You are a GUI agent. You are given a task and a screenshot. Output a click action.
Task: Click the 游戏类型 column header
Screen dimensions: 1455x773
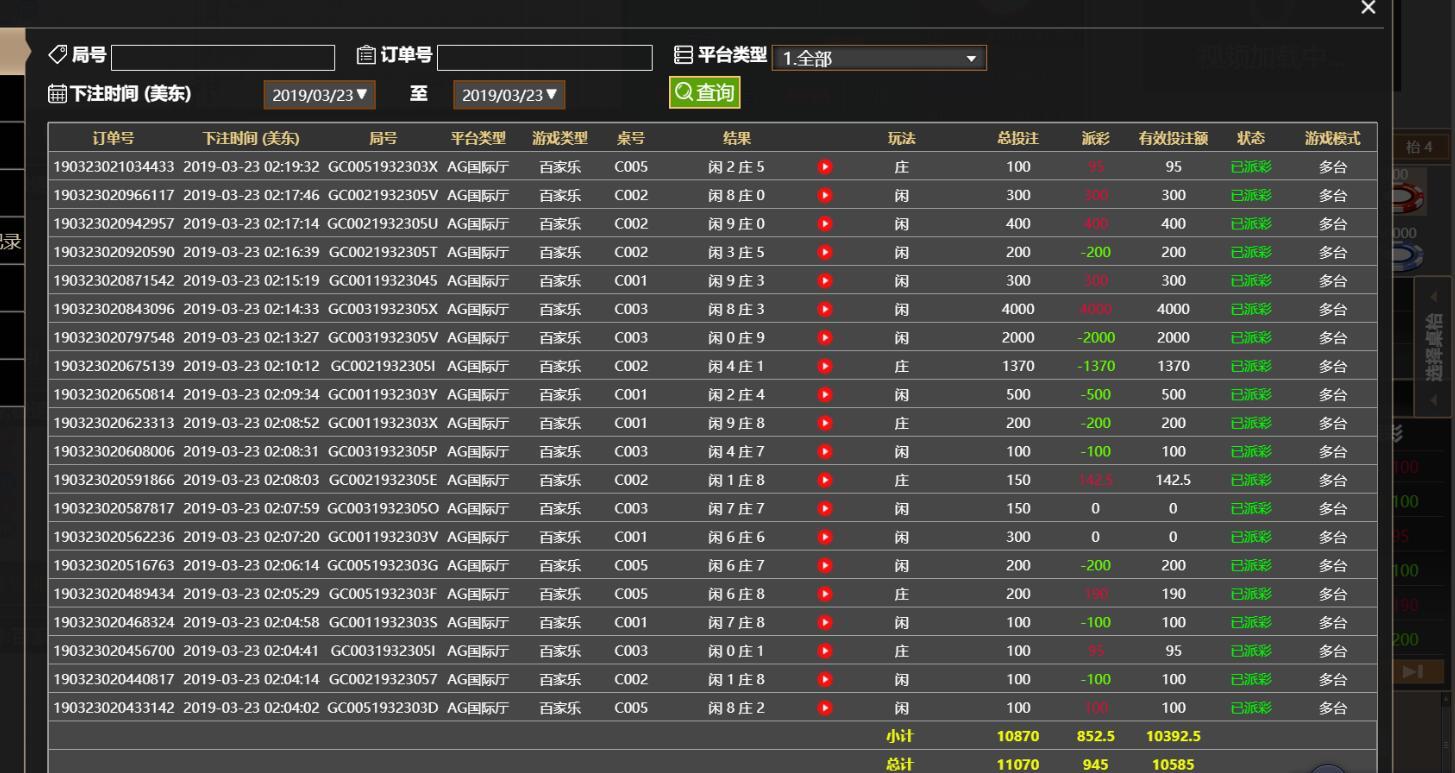point(560,139)
